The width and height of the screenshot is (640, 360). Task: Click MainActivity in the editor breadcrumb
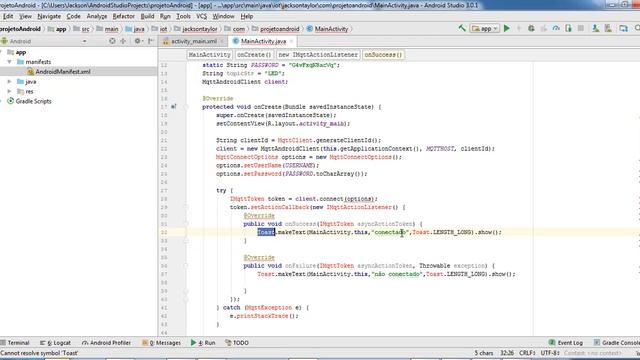tap(209, 55)
